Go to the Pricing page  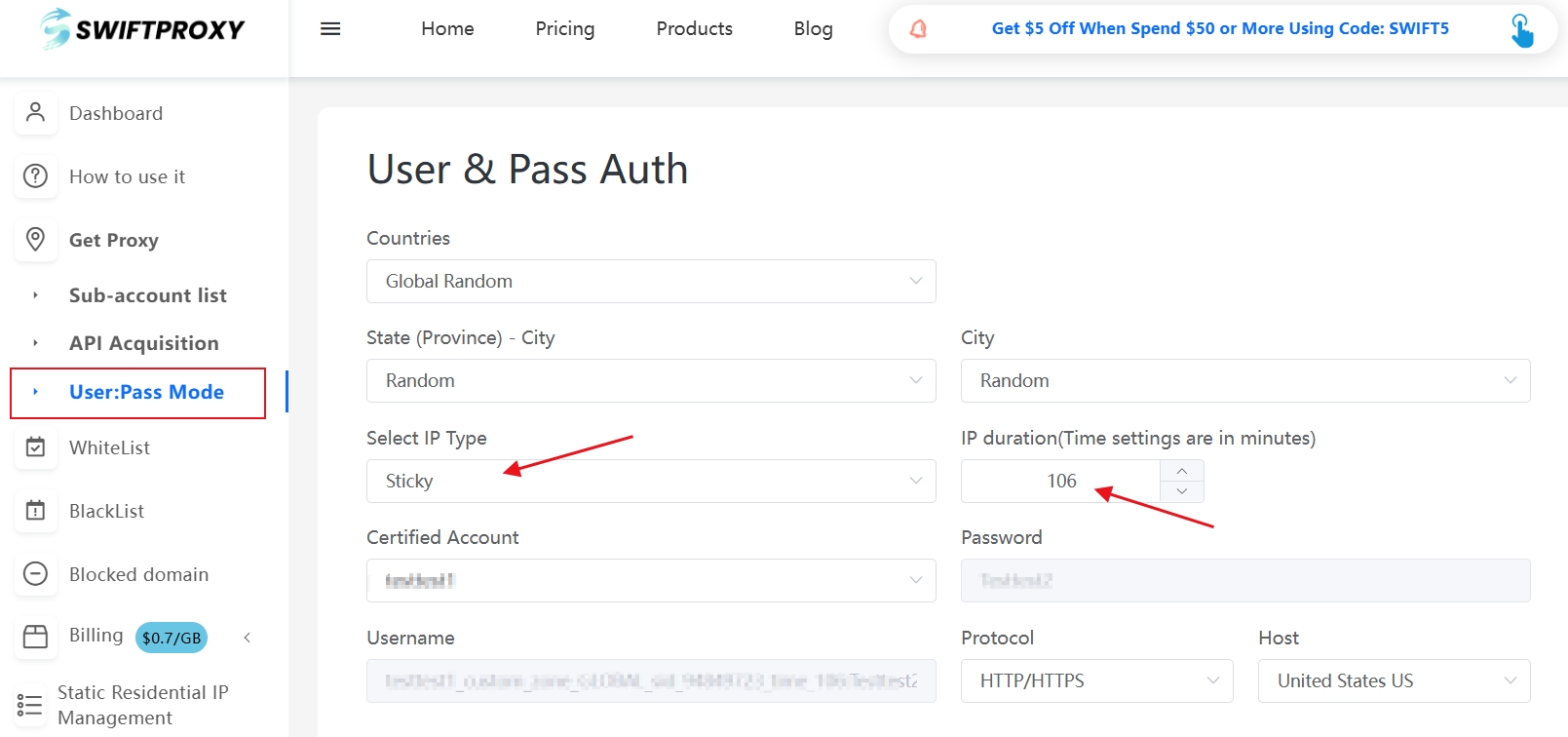coord(564,29)
